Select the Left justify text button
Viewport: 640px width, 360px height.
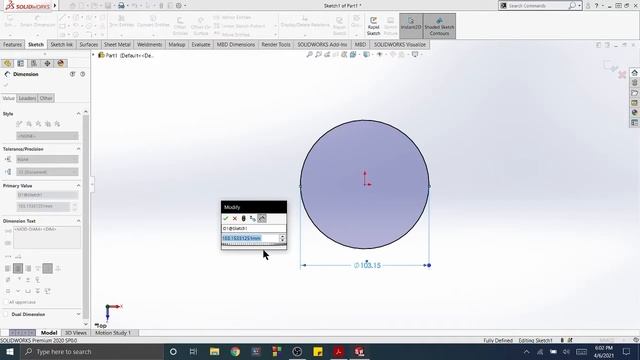point(7,268)
